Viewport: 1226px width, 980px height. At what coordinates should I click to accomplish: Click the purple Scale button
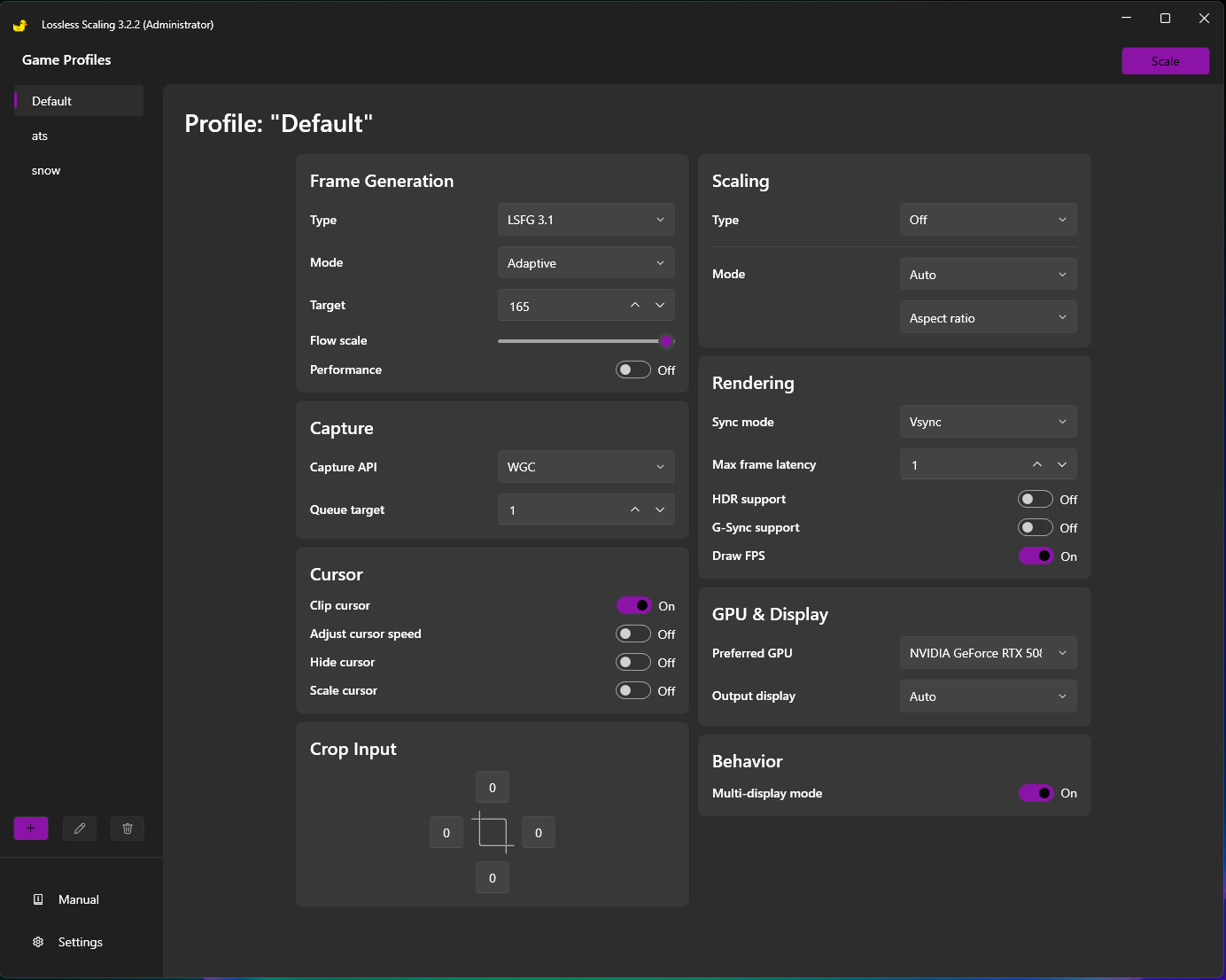coord(1166,61)
